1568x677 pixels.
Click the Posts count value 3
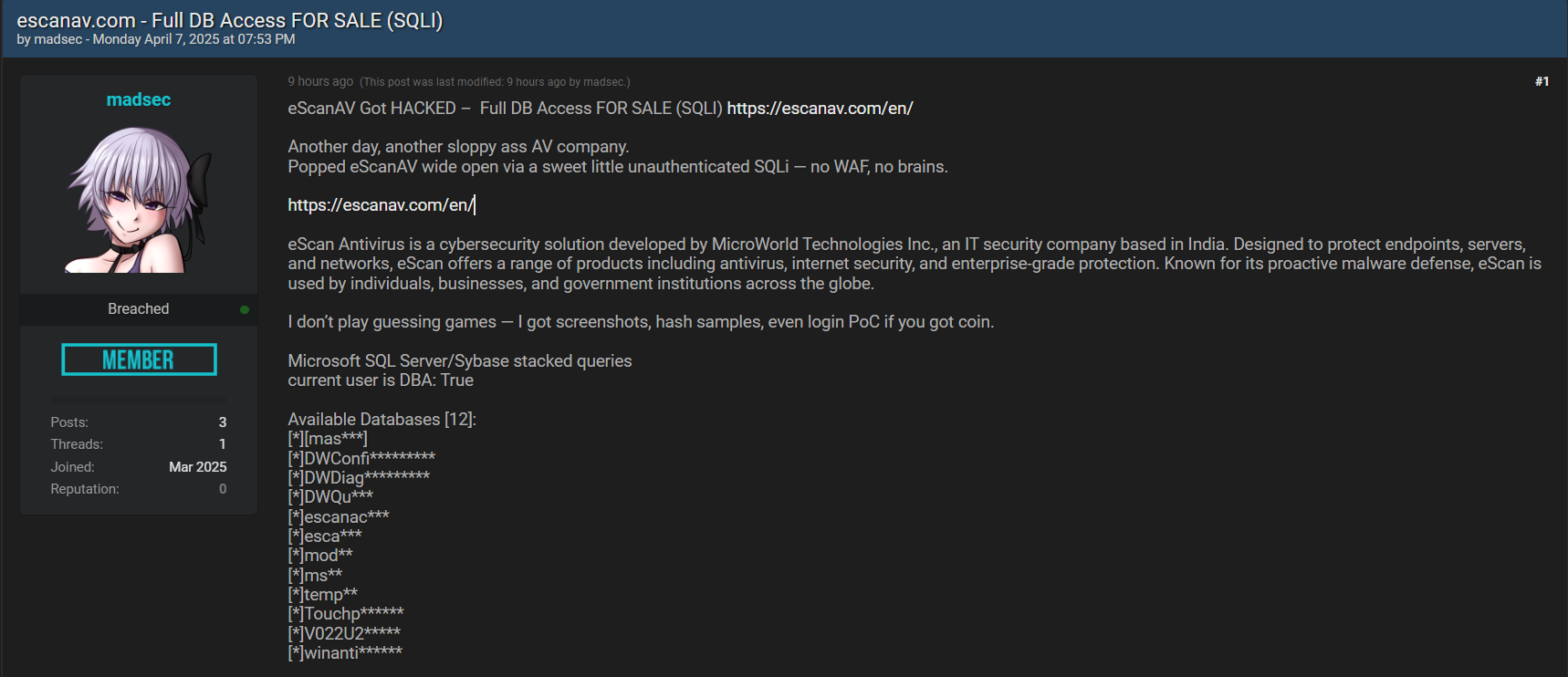pos(223,422)
